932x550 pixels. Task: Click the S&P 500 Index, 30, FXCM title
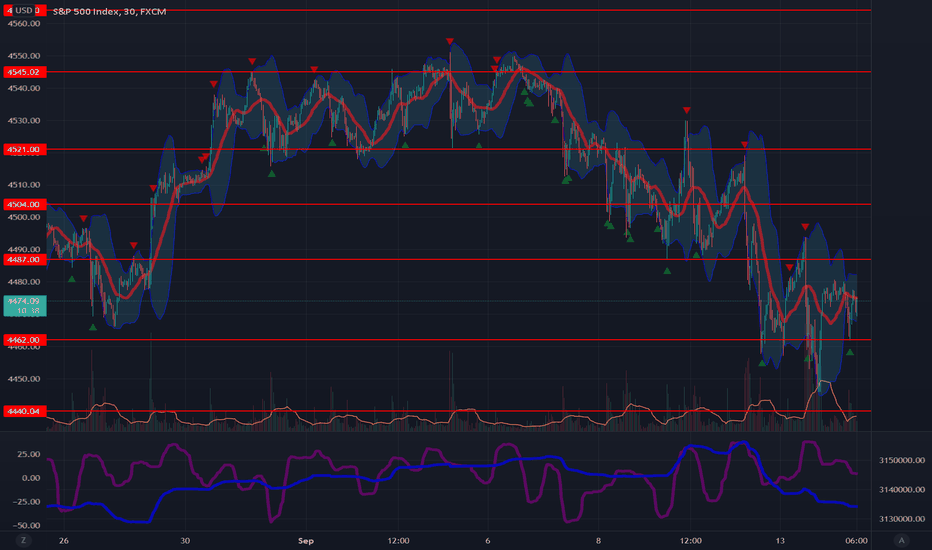coord(109,11)
